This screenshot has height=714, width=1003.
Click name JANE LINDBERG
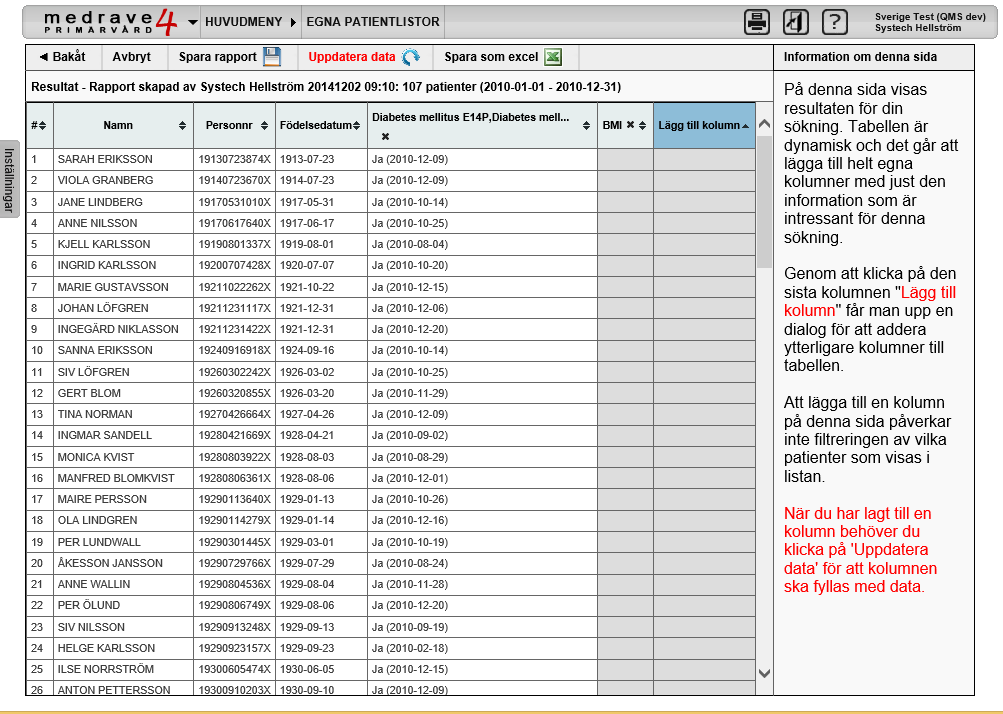coord(100,202)
